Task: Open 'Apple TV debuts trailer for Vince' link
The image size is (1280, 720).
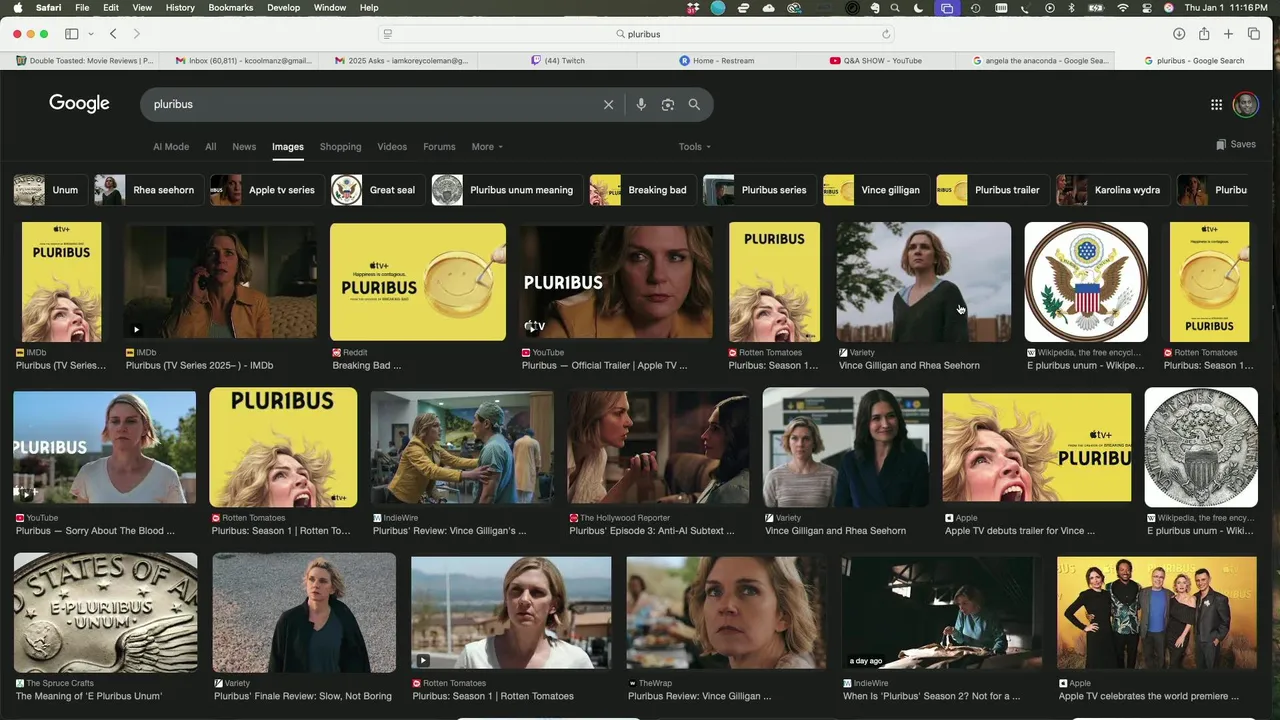Action: (1020, 531)
